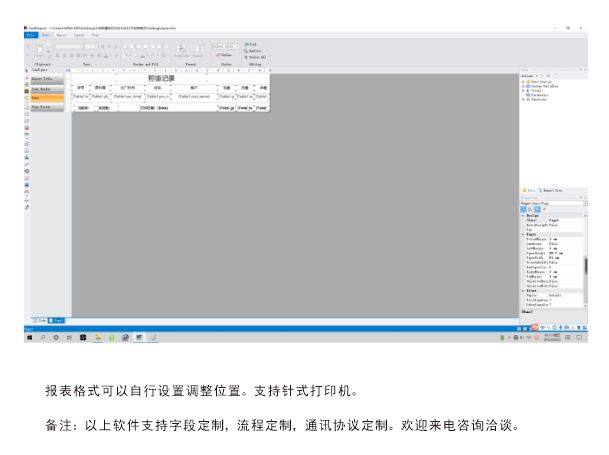Image resolution: width=609 pixels, height=455 pixels.
Task: Expand the Data Sources tree node
Action: 523,82
